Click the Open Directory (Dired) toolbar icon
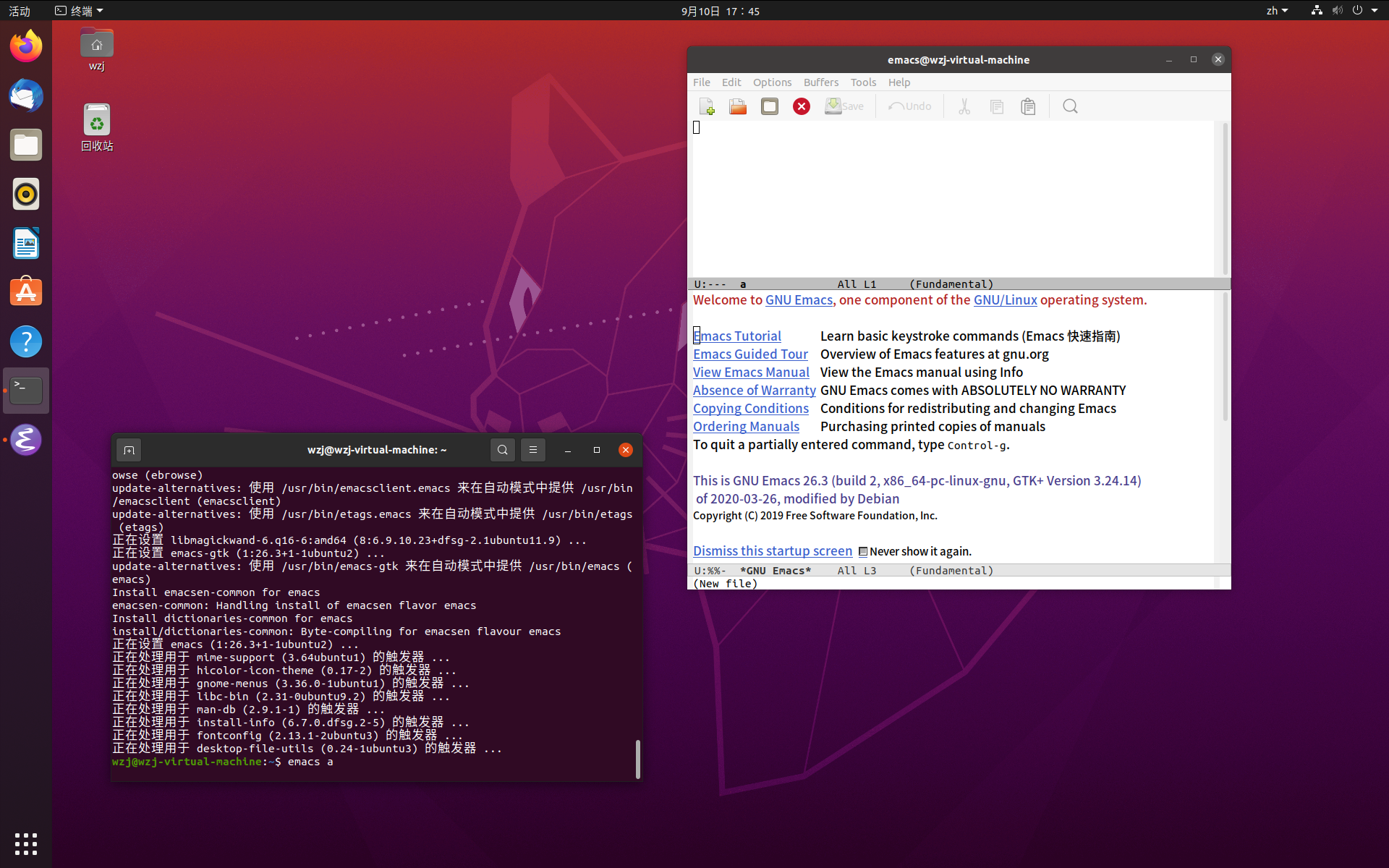Screen dimensions: 1389x868 coord(770,106)
